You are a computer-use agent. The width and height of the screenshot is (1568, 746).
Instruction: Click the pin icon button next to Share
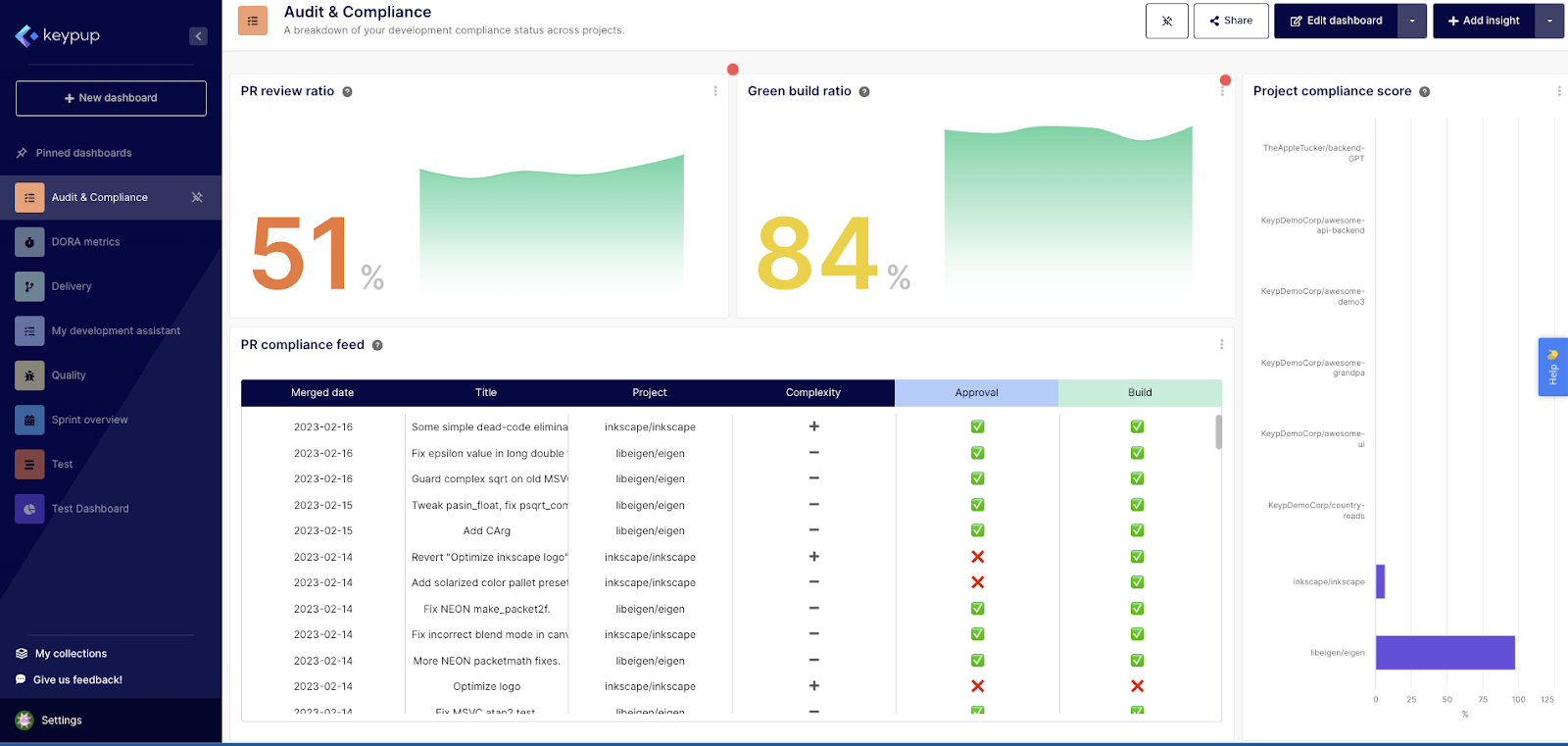pos(1166,21)
